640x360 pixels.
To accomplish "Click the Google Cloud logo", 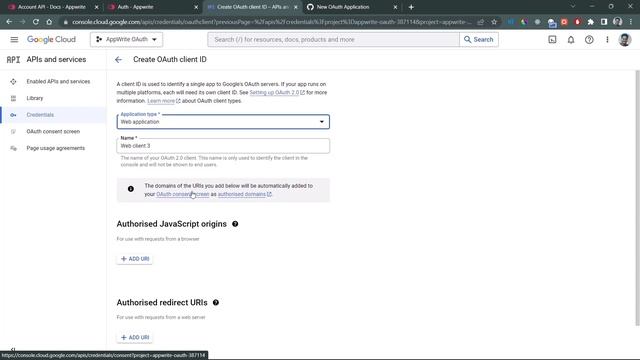I will click(51, 40).
